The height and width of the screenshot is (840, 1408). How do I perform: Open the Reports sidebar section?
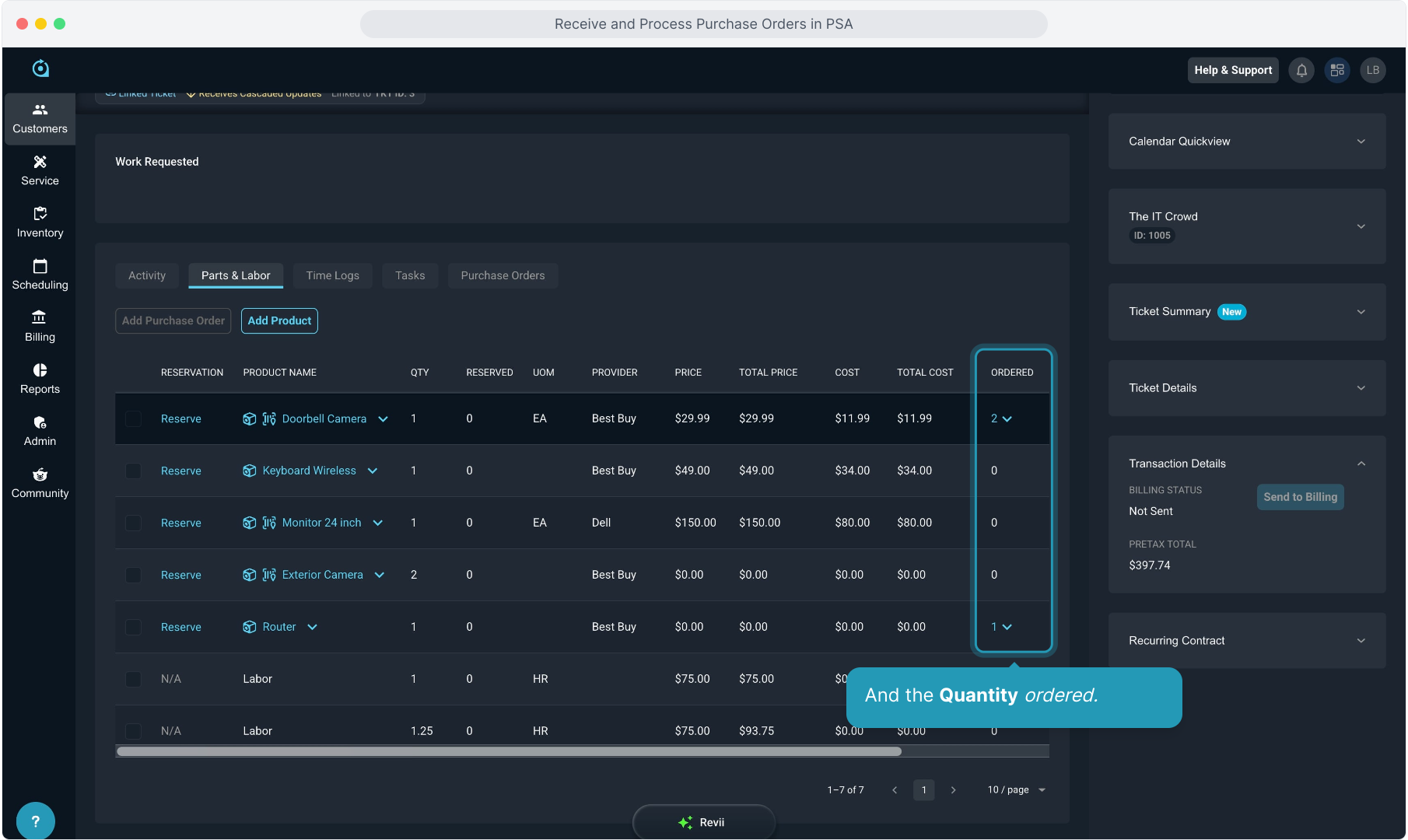tap(40, 379)
